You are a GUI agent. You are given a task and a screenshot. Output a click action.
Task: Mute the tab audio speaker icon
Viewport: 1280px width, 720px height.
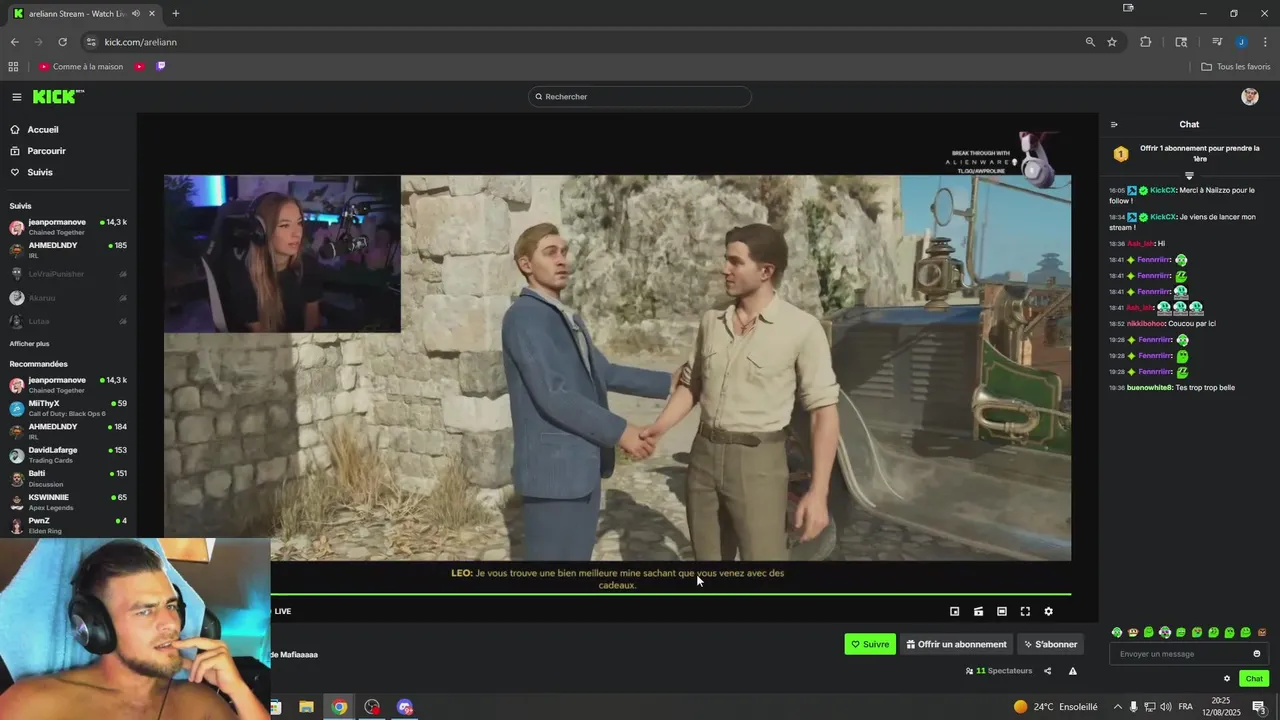click(x=136, y=14)
